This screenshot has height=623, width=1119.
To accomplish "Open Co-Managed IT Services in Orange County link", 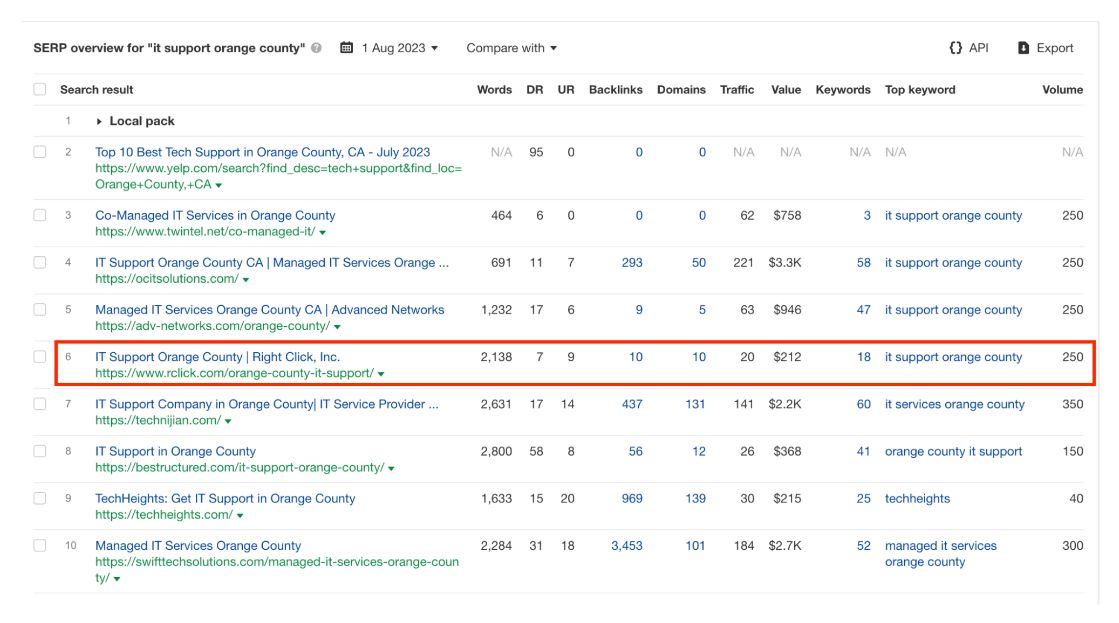I will click(215, 215).
